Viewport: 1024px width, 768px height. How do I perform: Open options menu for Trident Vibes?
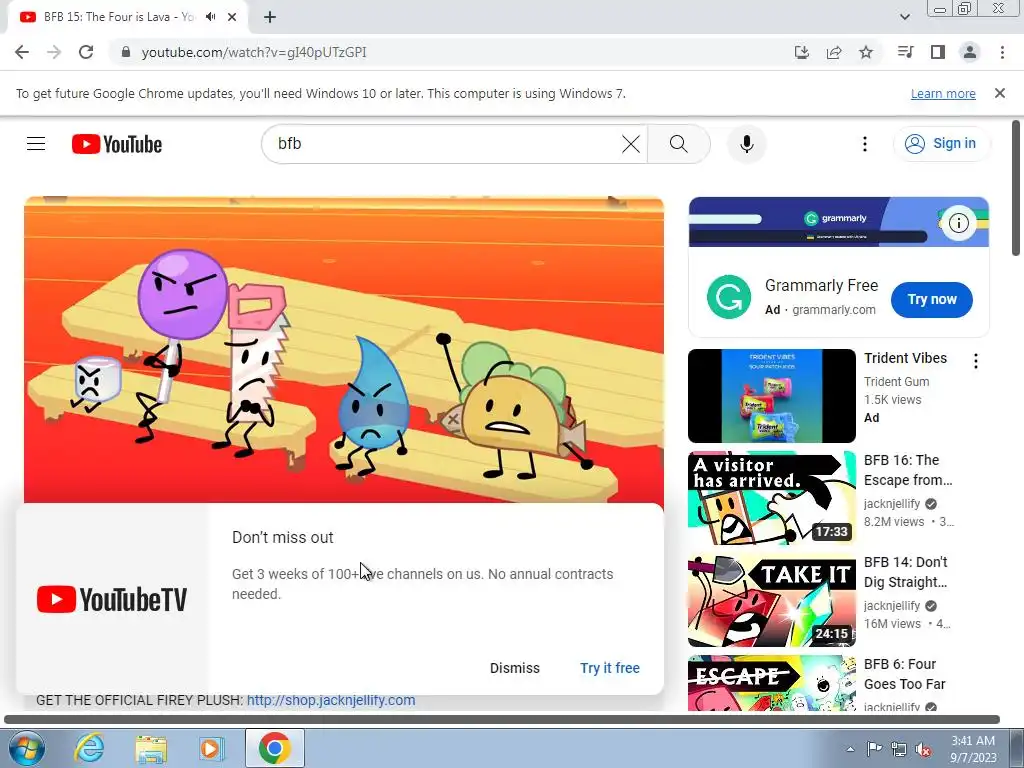[x=976, y=361]
